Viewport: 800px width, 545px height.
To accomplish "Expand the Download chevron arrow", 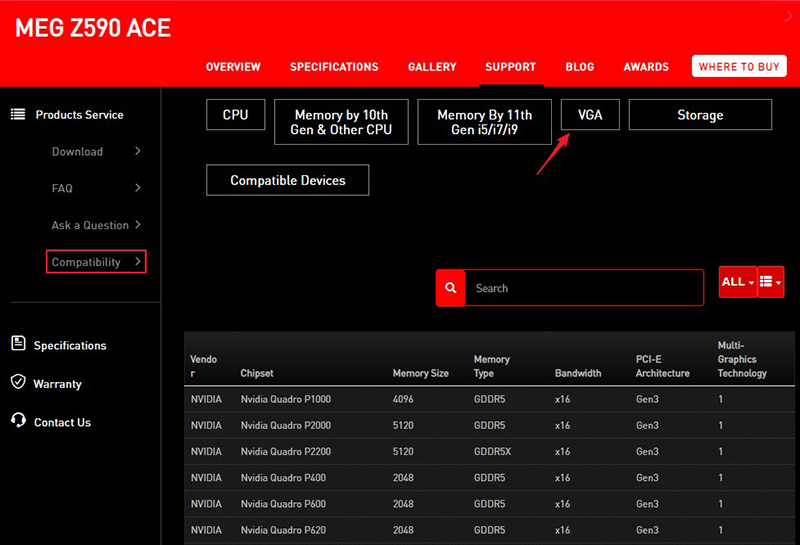I will point(138,151).
